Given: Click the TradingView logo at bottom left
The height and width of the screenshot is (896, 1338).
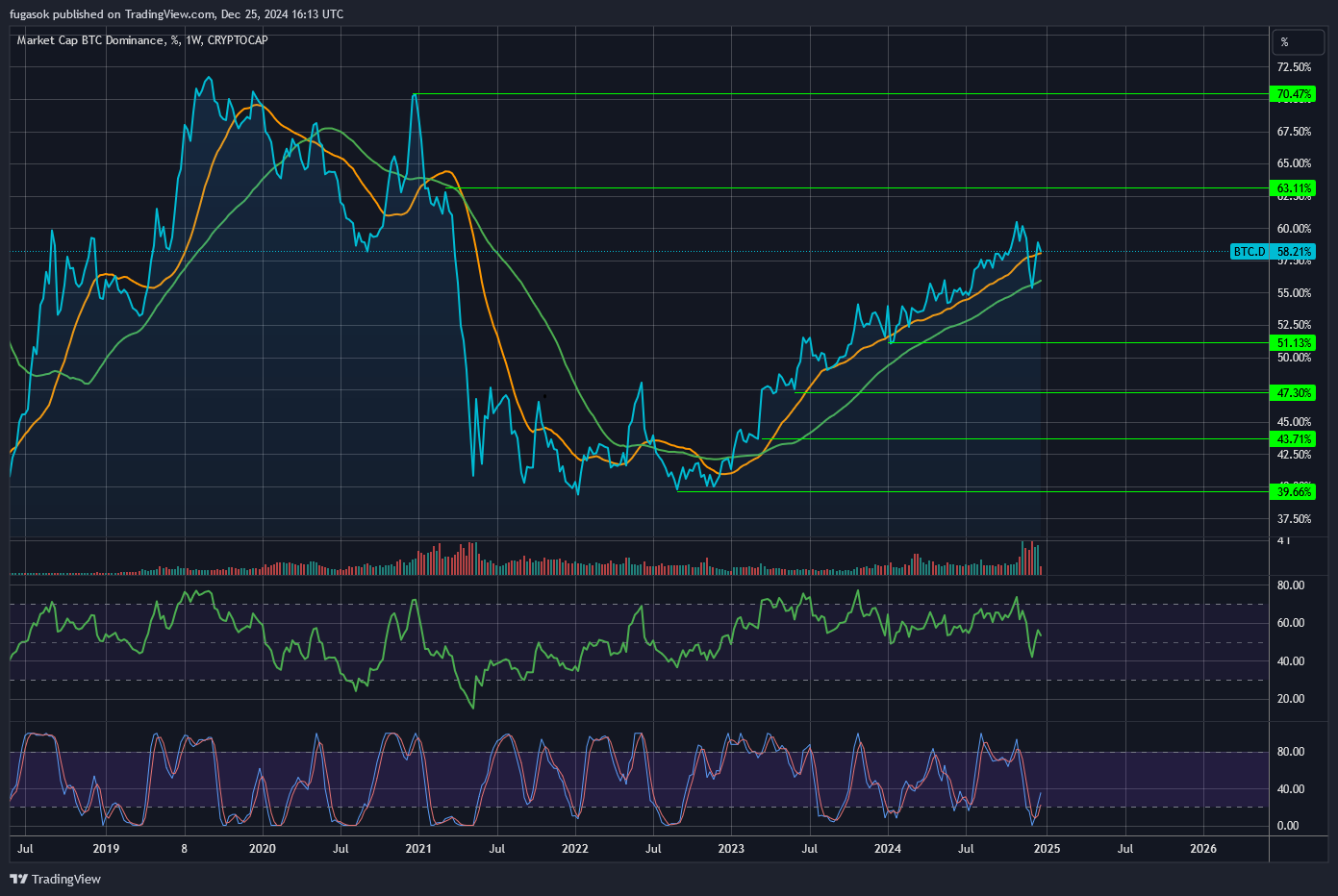Looking at the screenshot, I should pyautogui.click(x=55, y=879).
